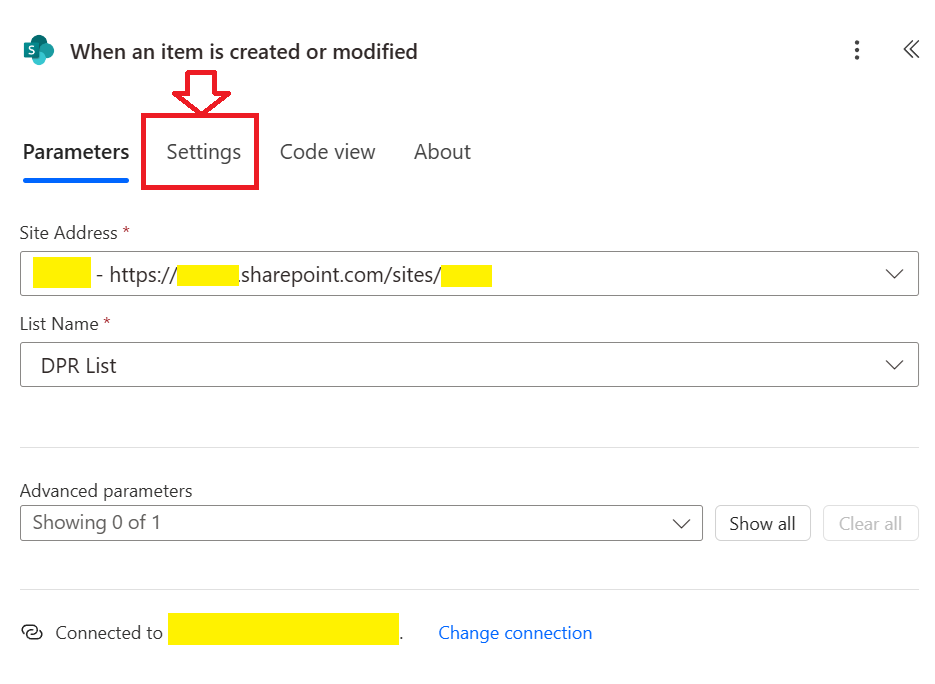Viewport: 935px width, 684px height.
Task: Click the Showing 0 of 1 combo box
Action: (300, 523)
